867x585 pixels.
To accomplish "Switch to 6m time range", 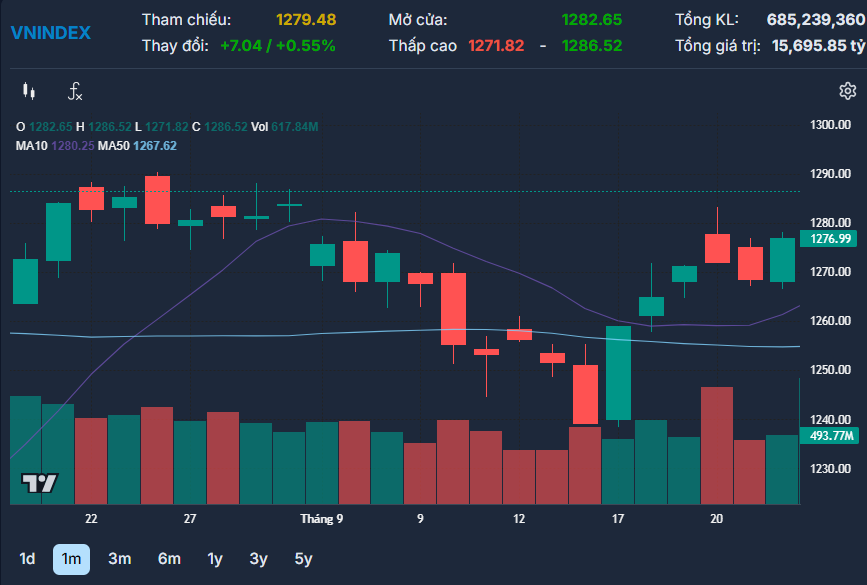I will tap(169, 559).
